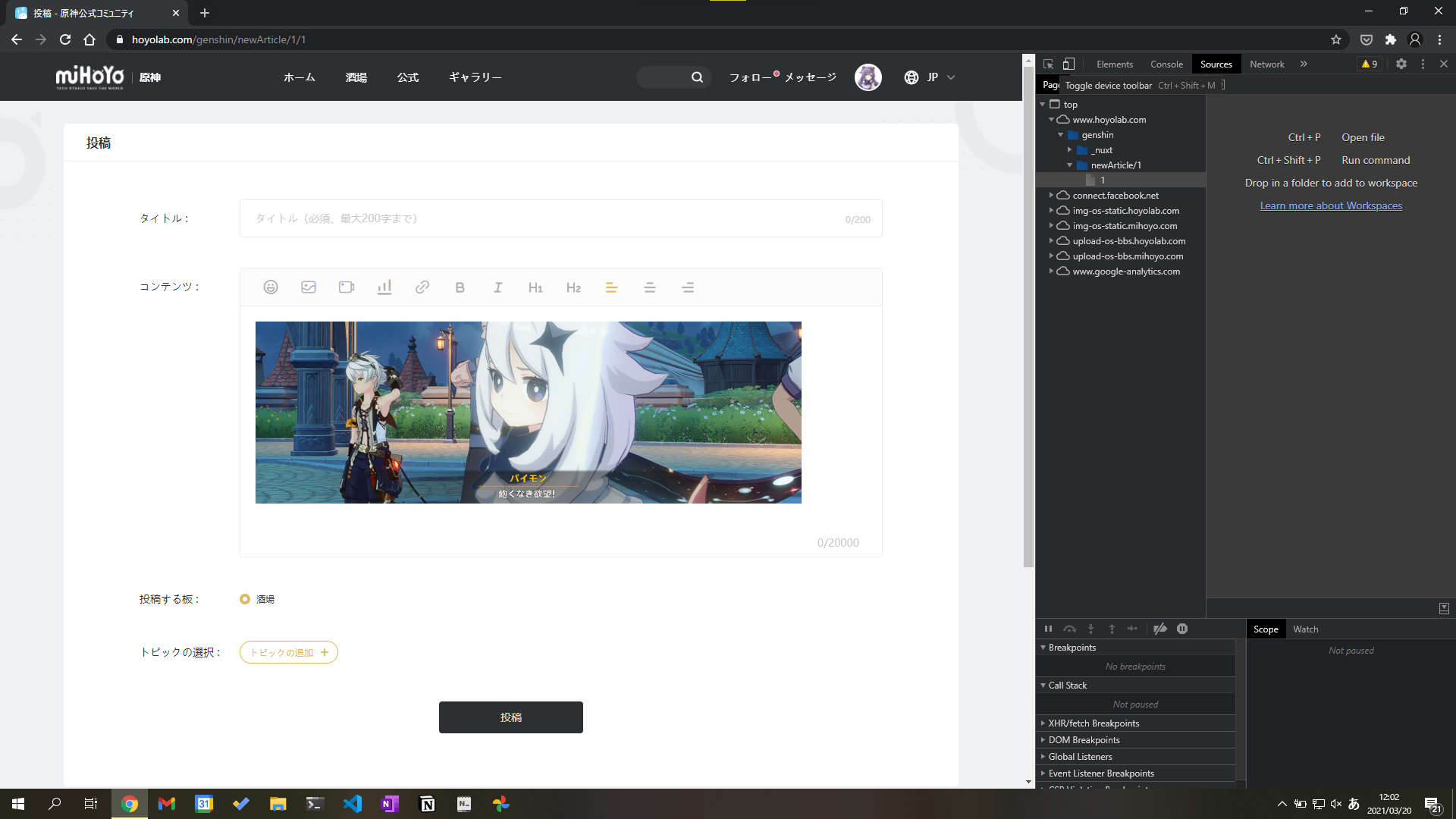Insert an emoji in the post content
Screen dimensions: 1456x819
point(271,287)
